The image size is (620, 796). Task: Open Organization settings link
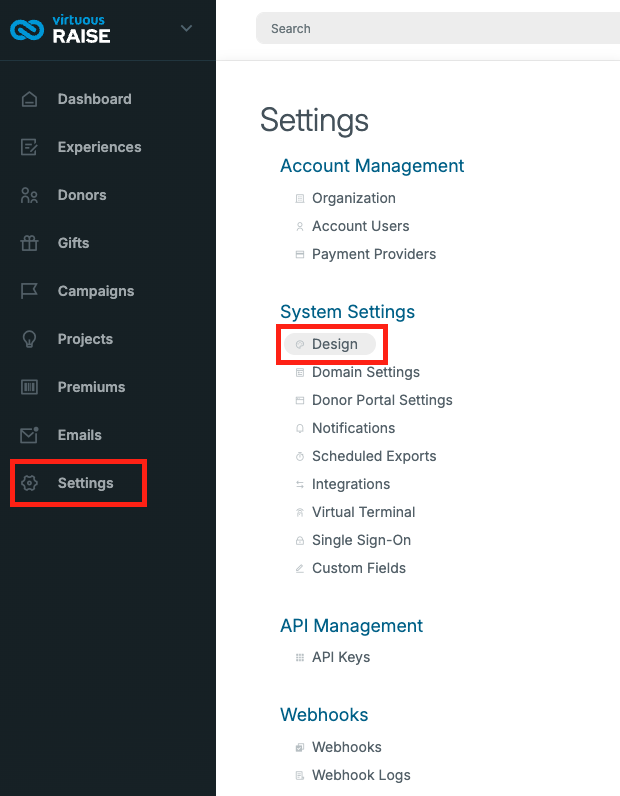(354, 198)
